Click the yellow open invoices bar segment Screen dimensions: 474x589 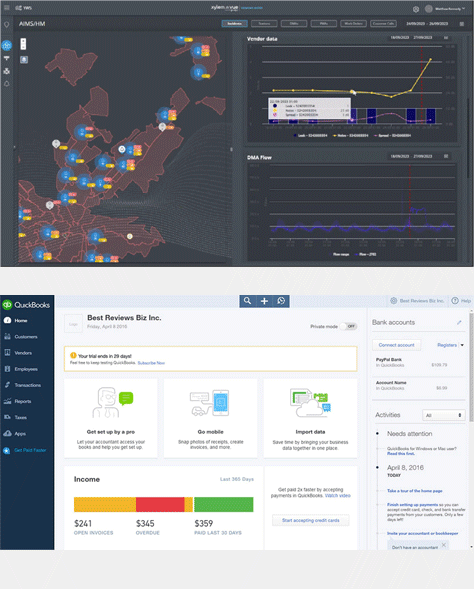point(105,504)
